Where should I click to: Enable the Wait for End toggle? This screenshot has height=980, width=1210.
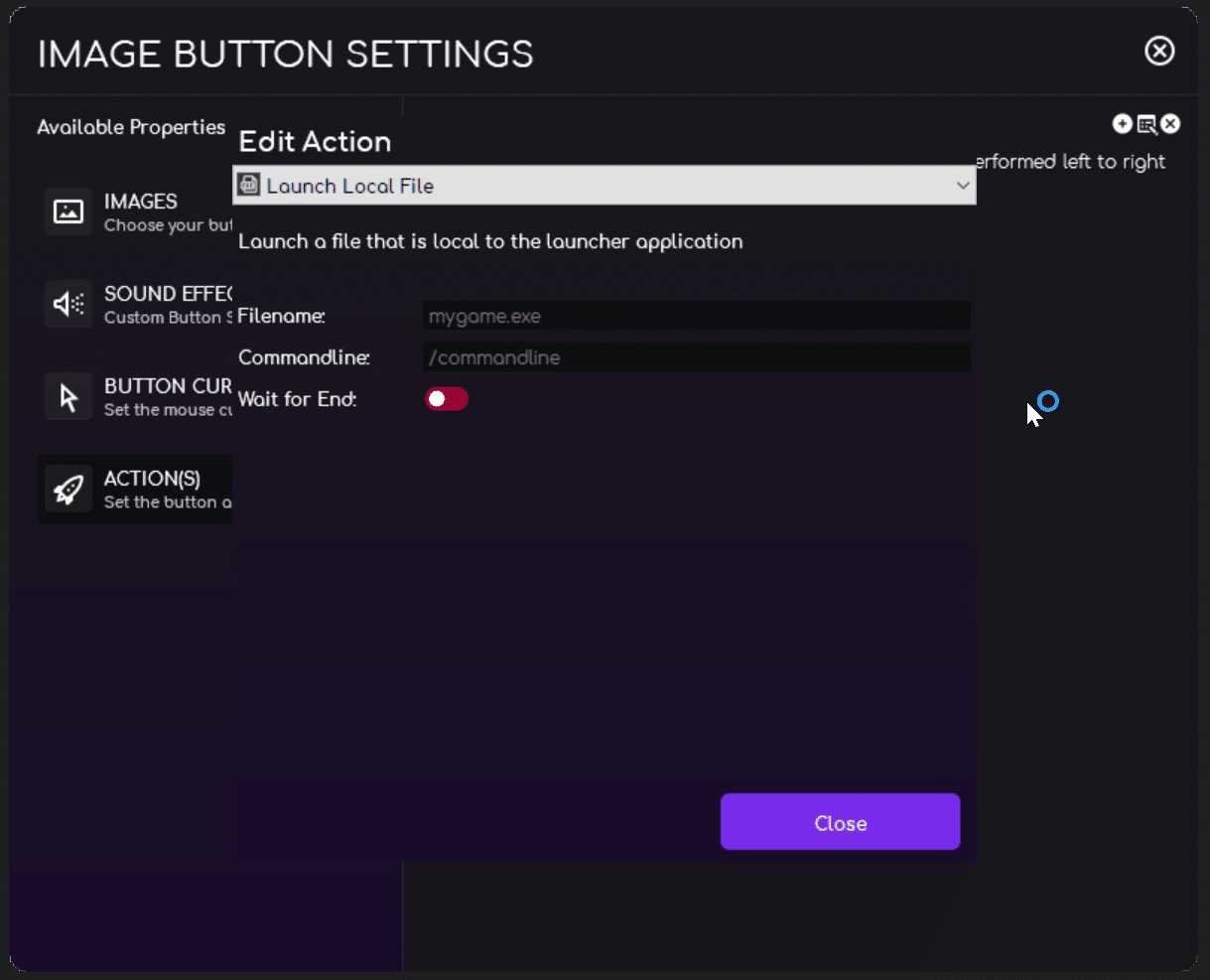tap(447, 398)
